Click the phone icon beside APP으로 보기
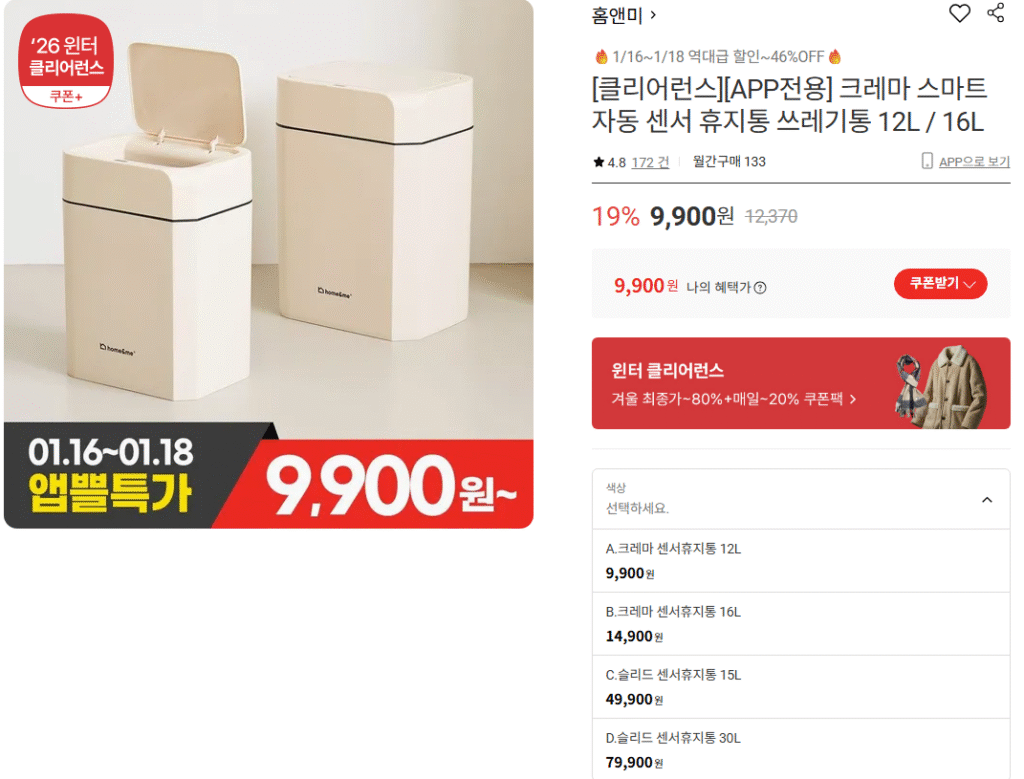 point(927,161)
